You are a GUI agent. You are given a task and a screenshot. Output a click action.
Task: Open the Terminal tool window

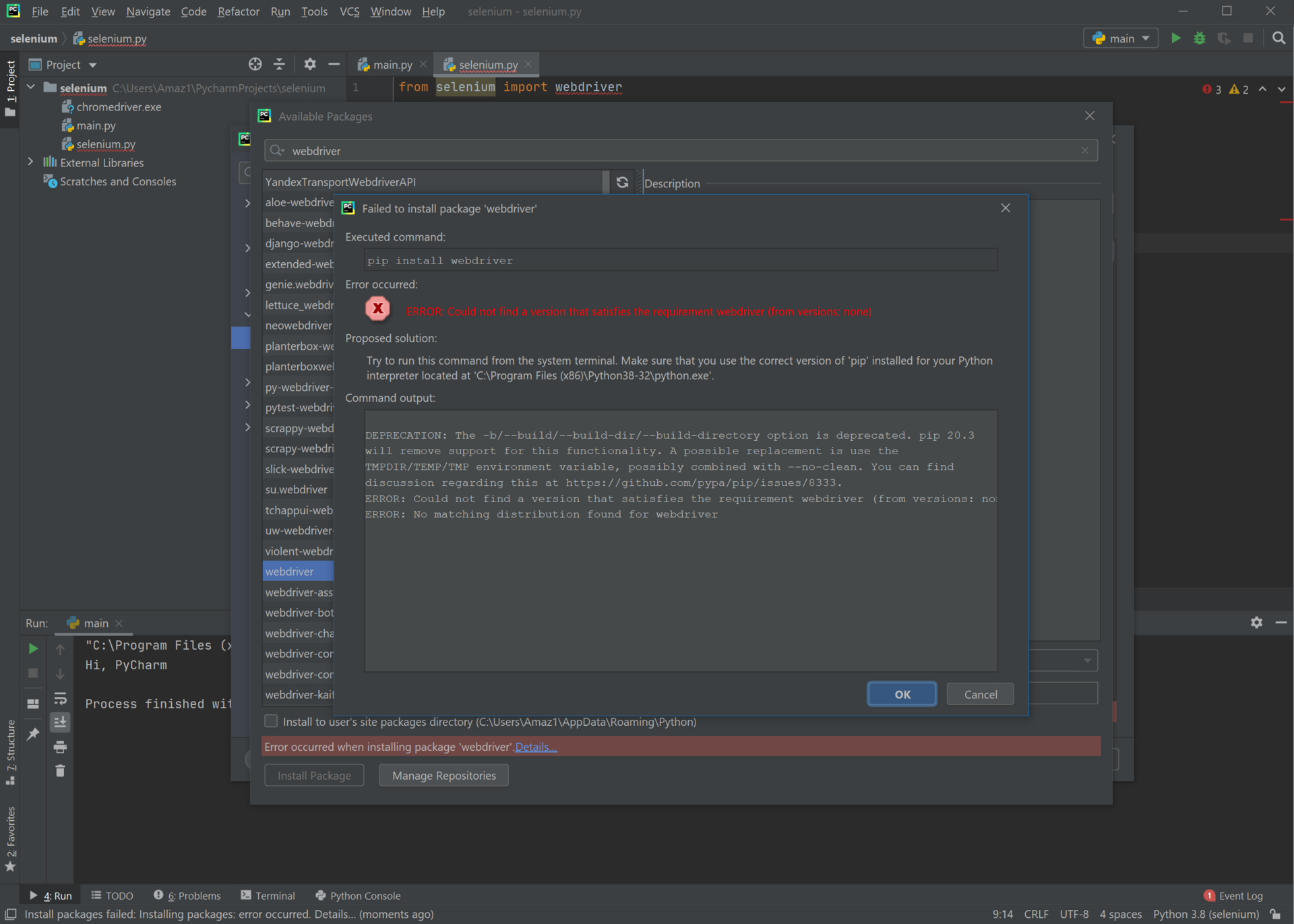pos(268,896)
